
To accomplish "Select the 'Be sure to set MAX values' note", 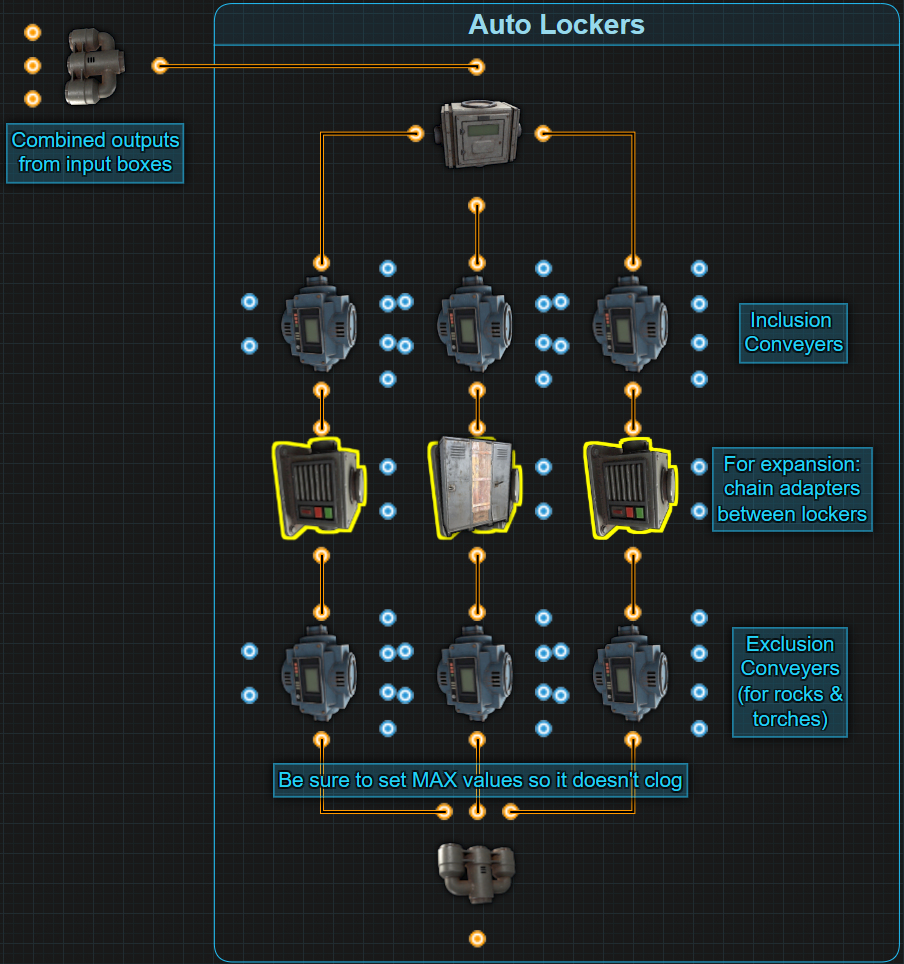I will (x=480, y=780).
